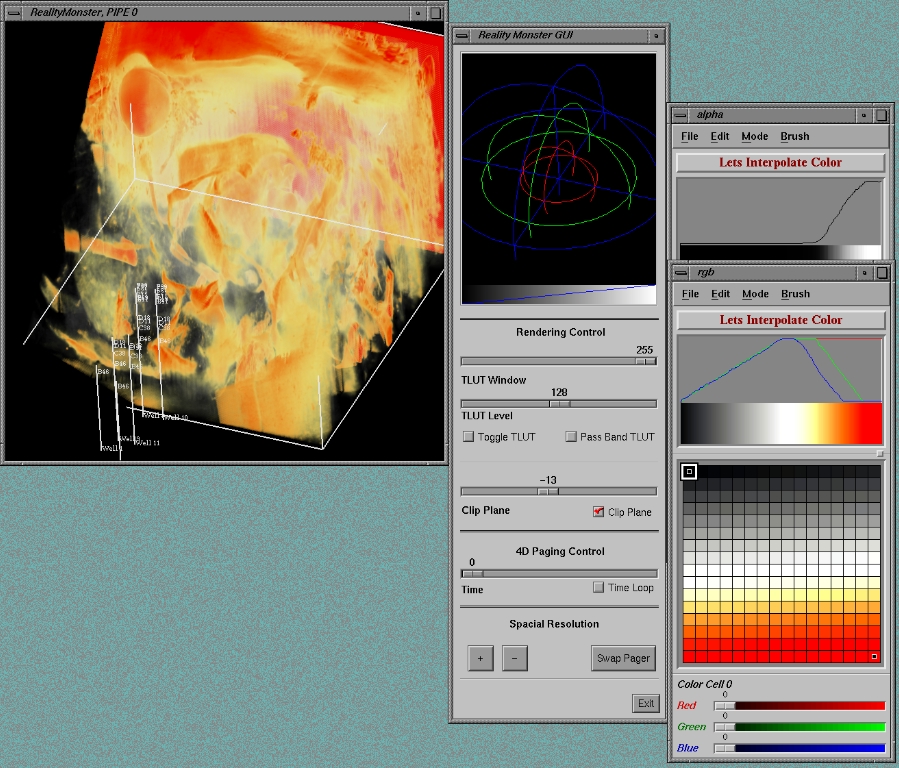Open the Mode menu in the alpha window

[x=754, y=136]
